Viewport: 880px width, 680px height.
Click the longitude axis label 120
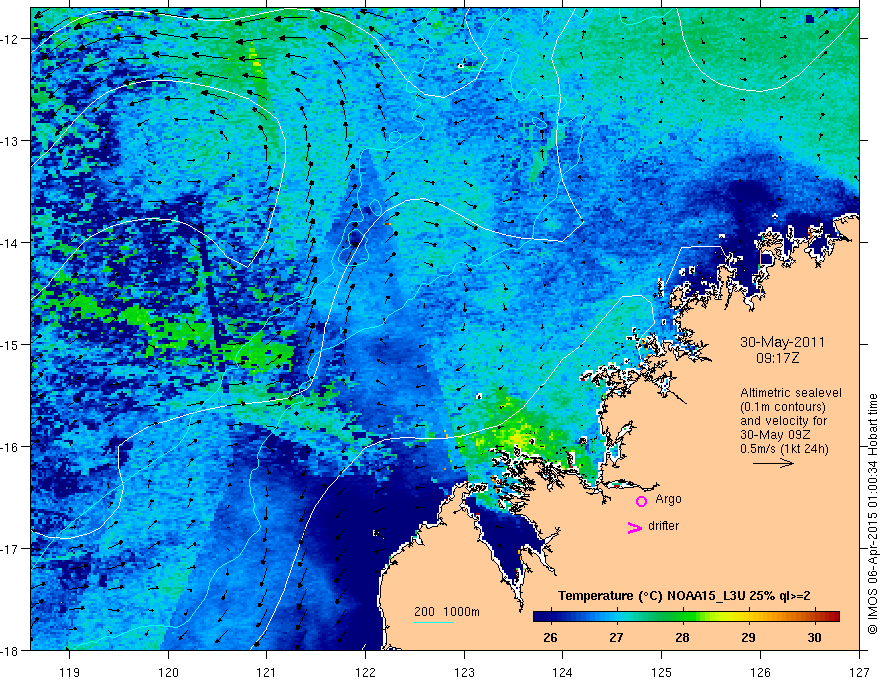pos(168,672)
